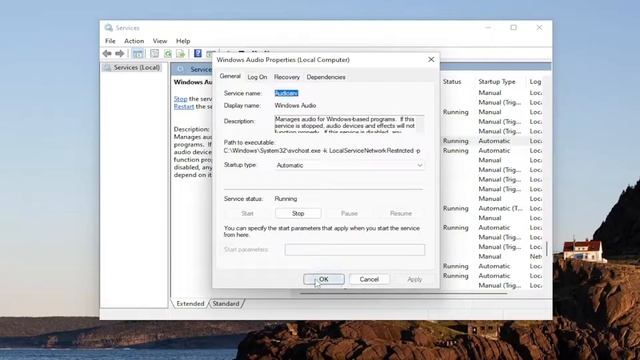
Task: Click the Start parameters input field
Action: tap(355, 250)
